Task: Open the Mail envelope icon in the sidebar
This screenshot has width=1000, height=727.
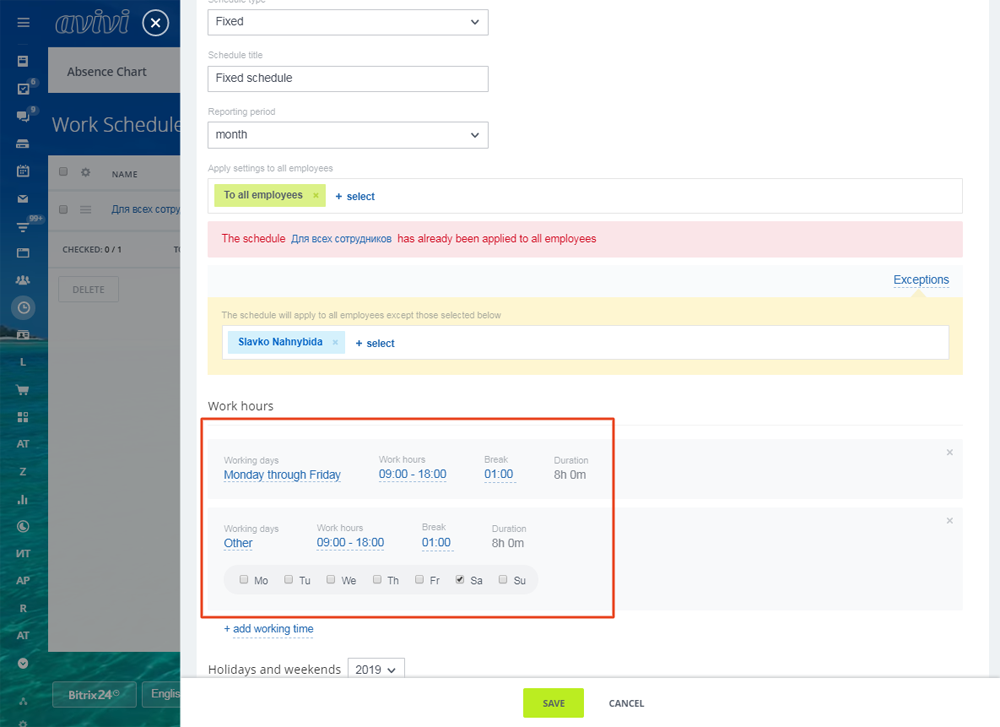Action: 23,199
